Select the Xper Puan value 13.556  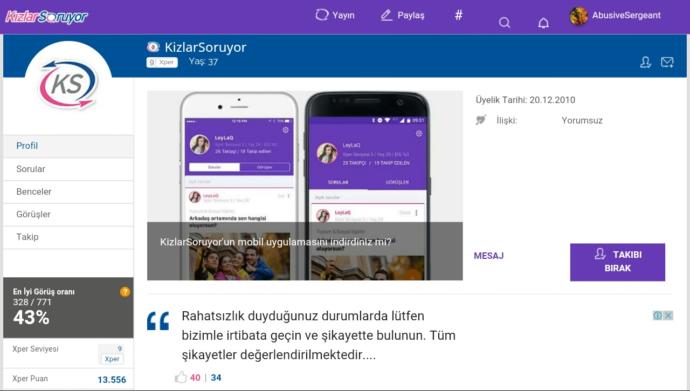[x=112, y=380]
